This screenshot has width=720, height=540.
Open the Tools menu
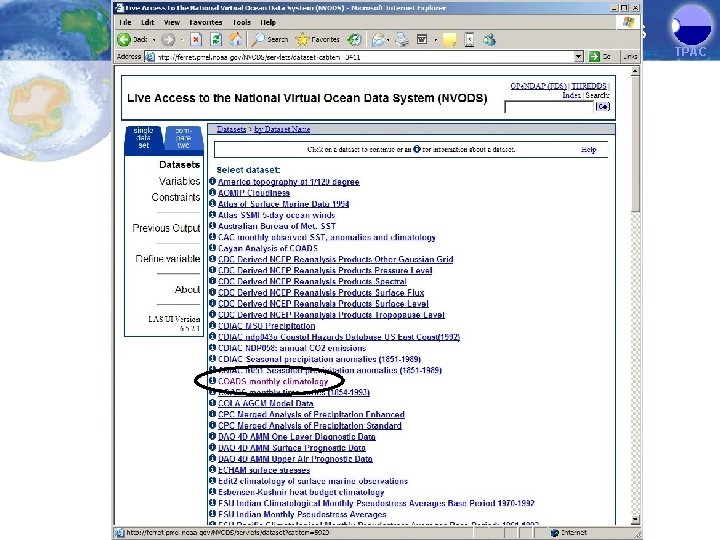(242, 22)
